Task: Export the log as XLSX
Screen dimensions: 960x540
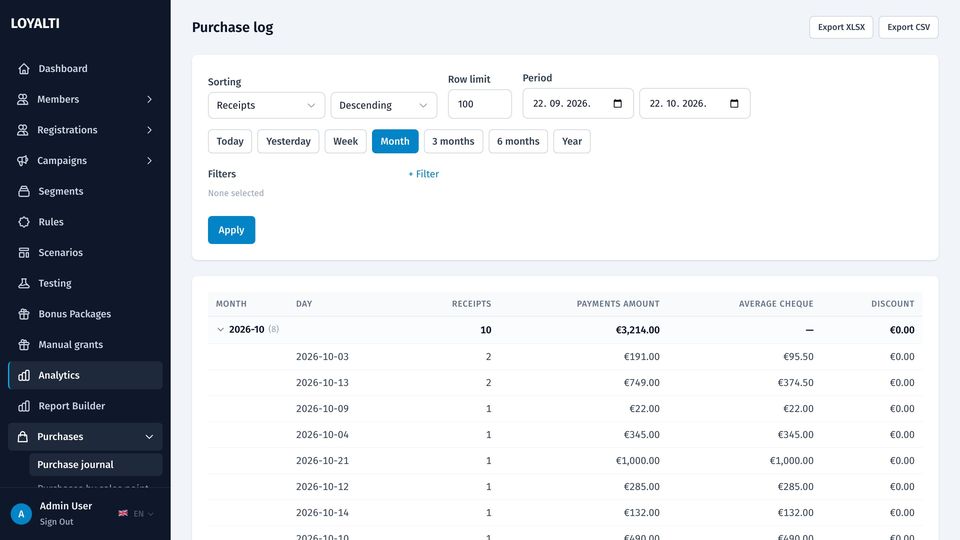Action: [x=841, y=27]
